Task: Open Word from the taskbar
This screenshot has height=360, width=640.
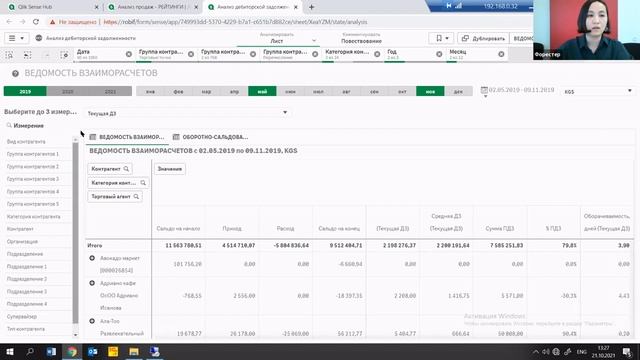Action: 51,352
